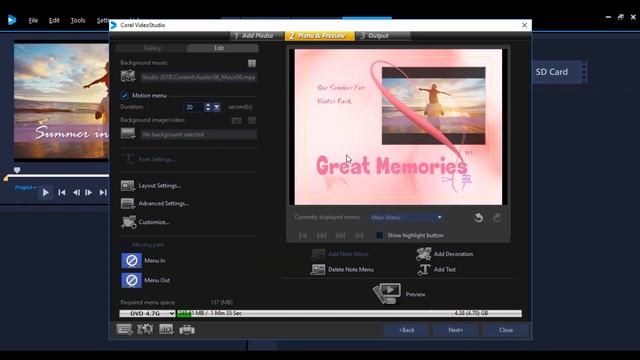Screen dimensions: 640x360
Task: Step to next frame in main window player
Action: pos(89,192)
